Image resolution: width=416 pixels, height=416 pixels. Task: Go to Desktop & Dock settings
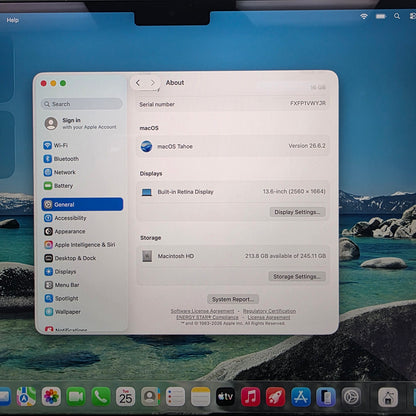[x=70, y=258]
